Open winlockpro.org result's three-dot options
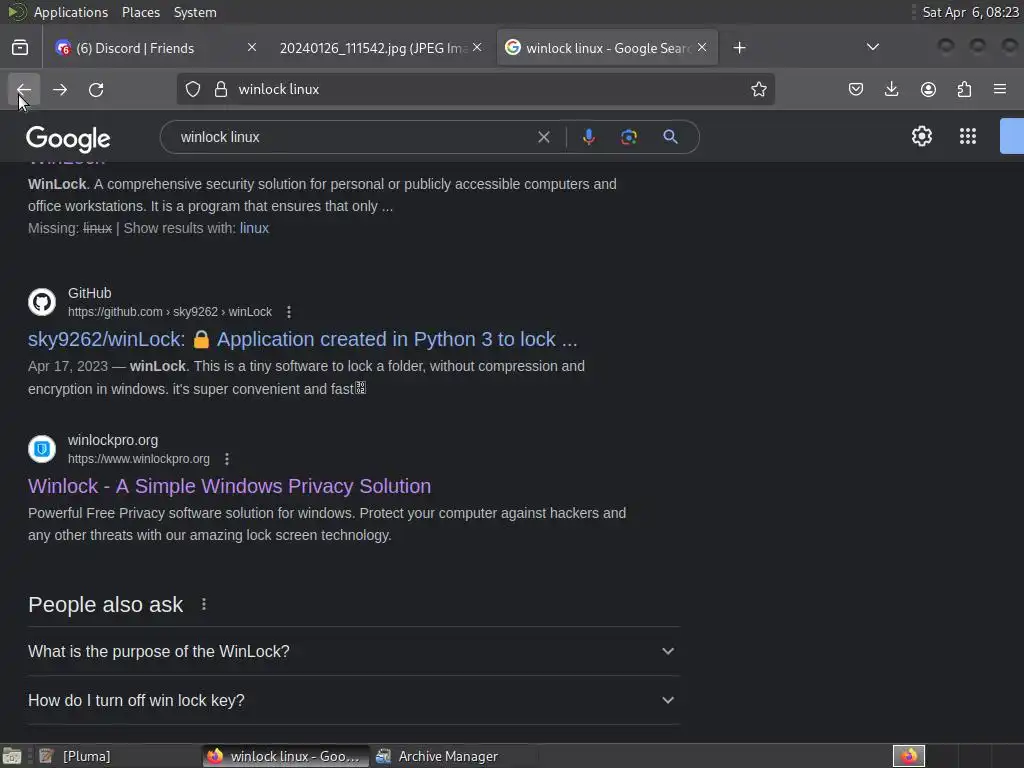The image size is (1024, 768). tap(227, 459)
